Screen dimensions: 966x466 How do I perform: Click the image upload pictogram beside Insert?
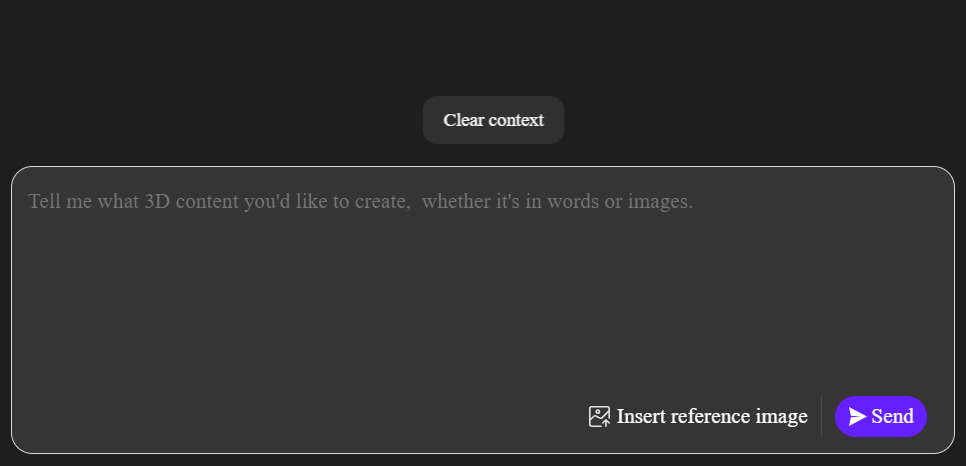(599, 417)
